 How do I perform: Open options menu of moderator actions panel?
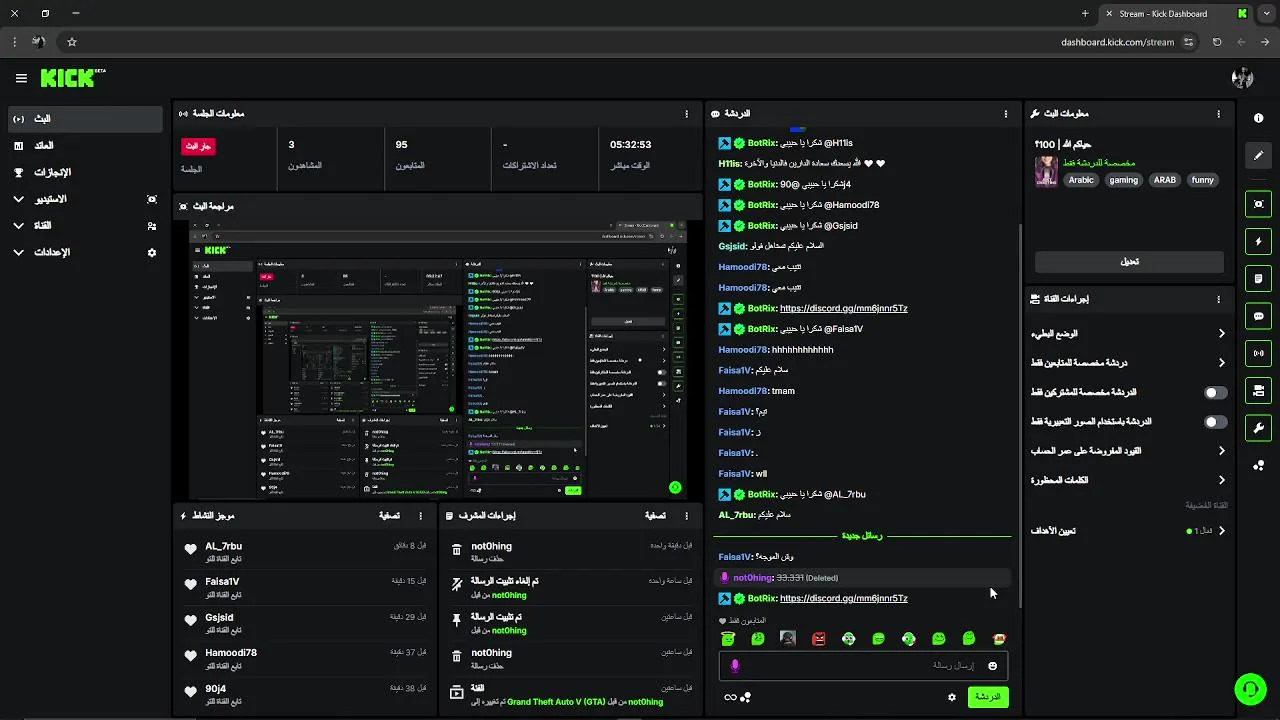[686, 516]
